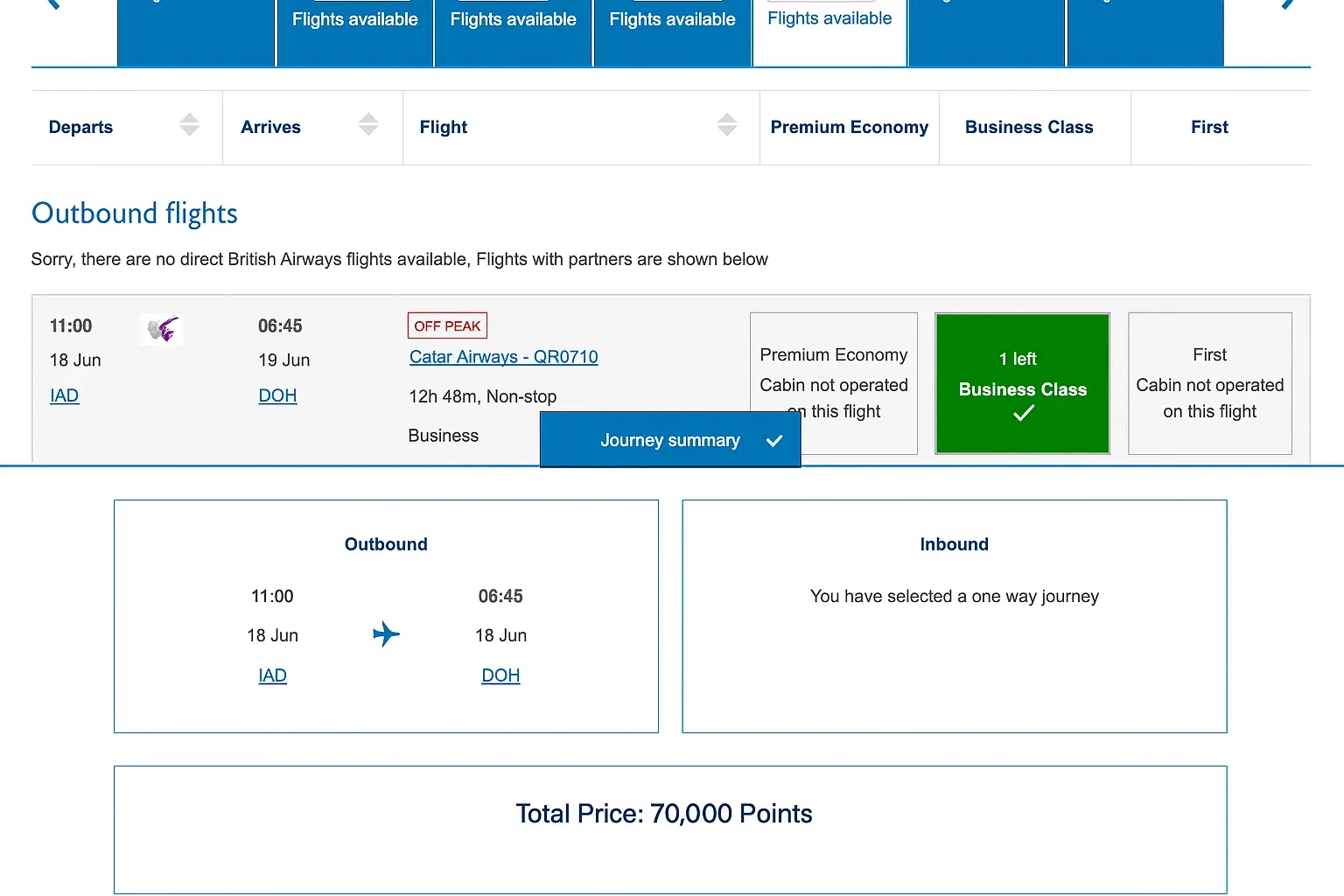Click the airplane icon in Outbound summary
Image resolution: width=1344 pixels, height=896 pixels.
click(x=386, y=633)
